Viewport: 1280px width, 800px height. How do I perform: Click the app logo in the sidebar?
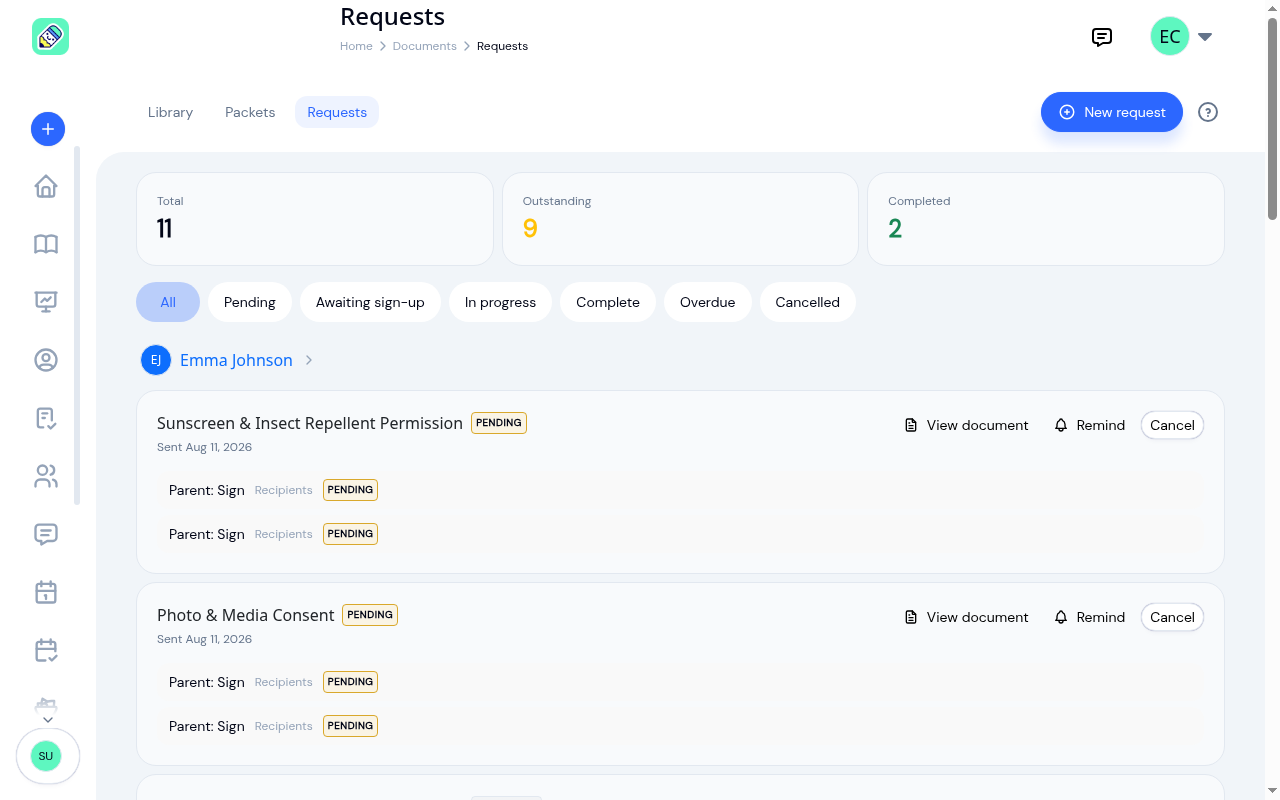[50, 37]
